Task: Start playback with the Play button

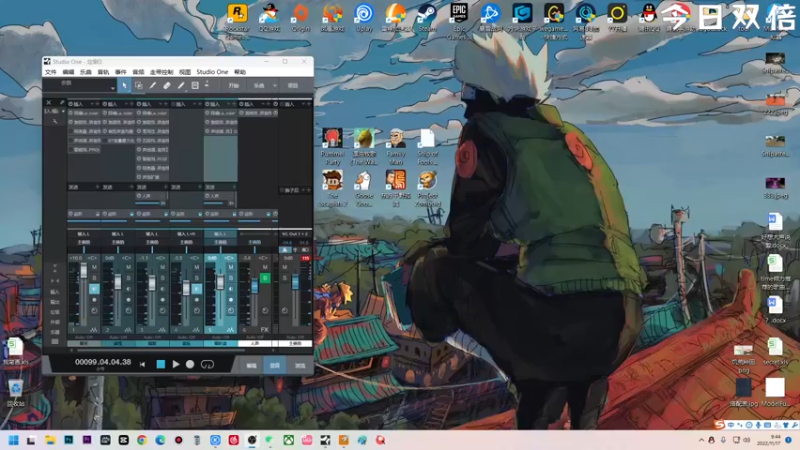Action: tap(176, 364)
